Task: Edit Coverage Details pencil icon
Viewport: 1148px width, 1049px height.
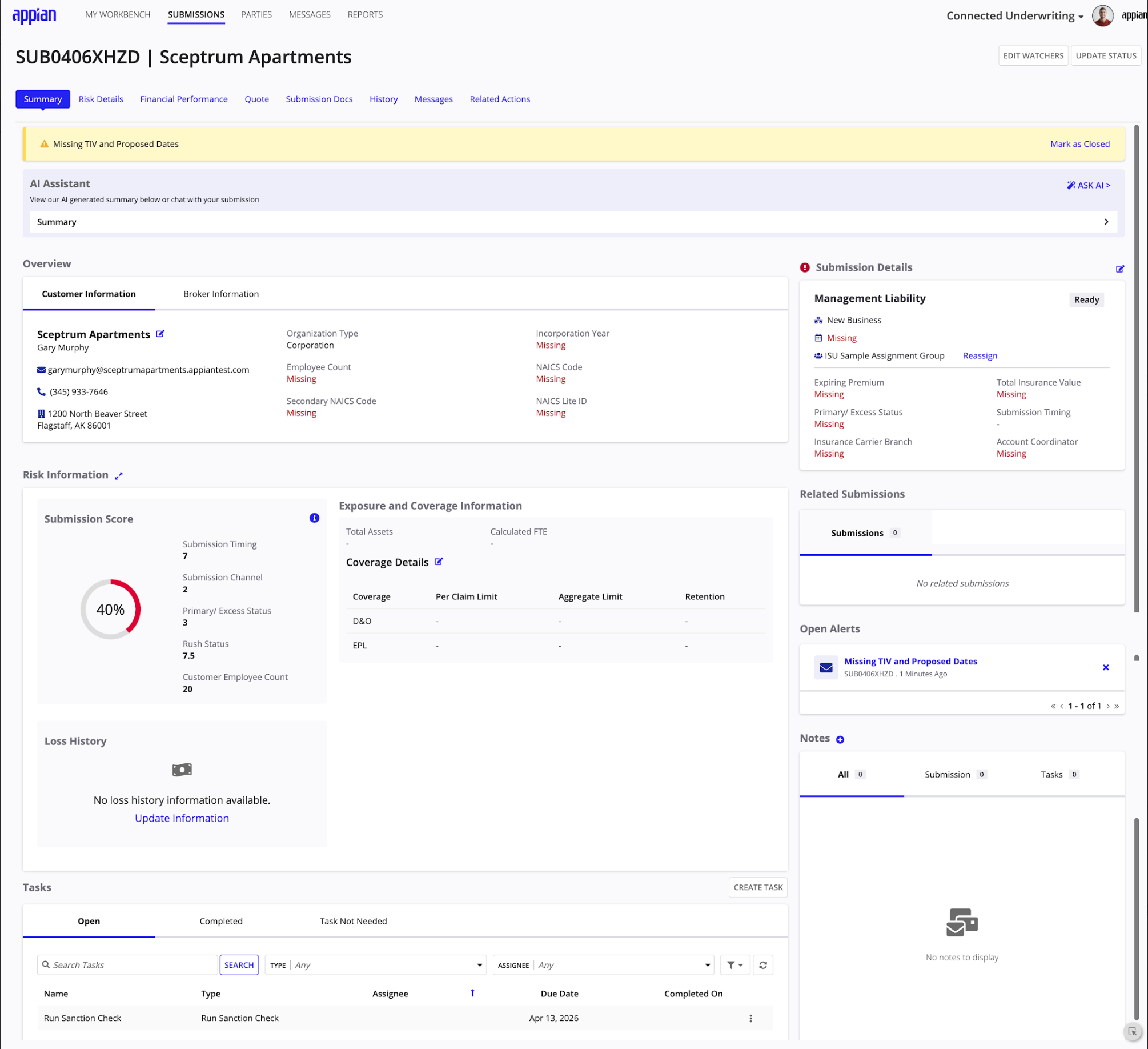Action: (x=439, y=562)
